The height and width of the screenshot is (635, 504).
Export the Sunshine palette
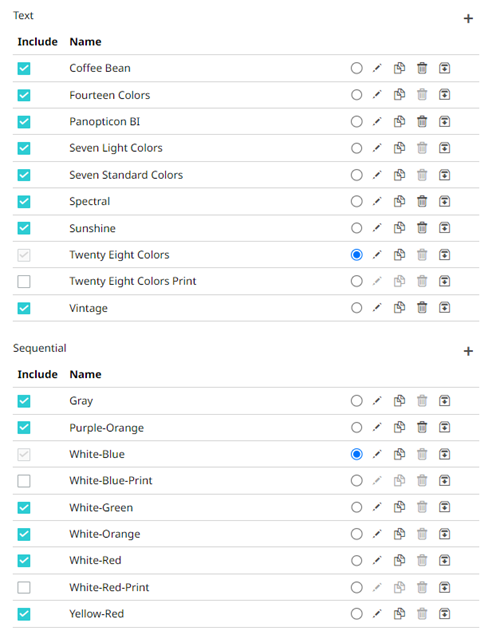444,228
